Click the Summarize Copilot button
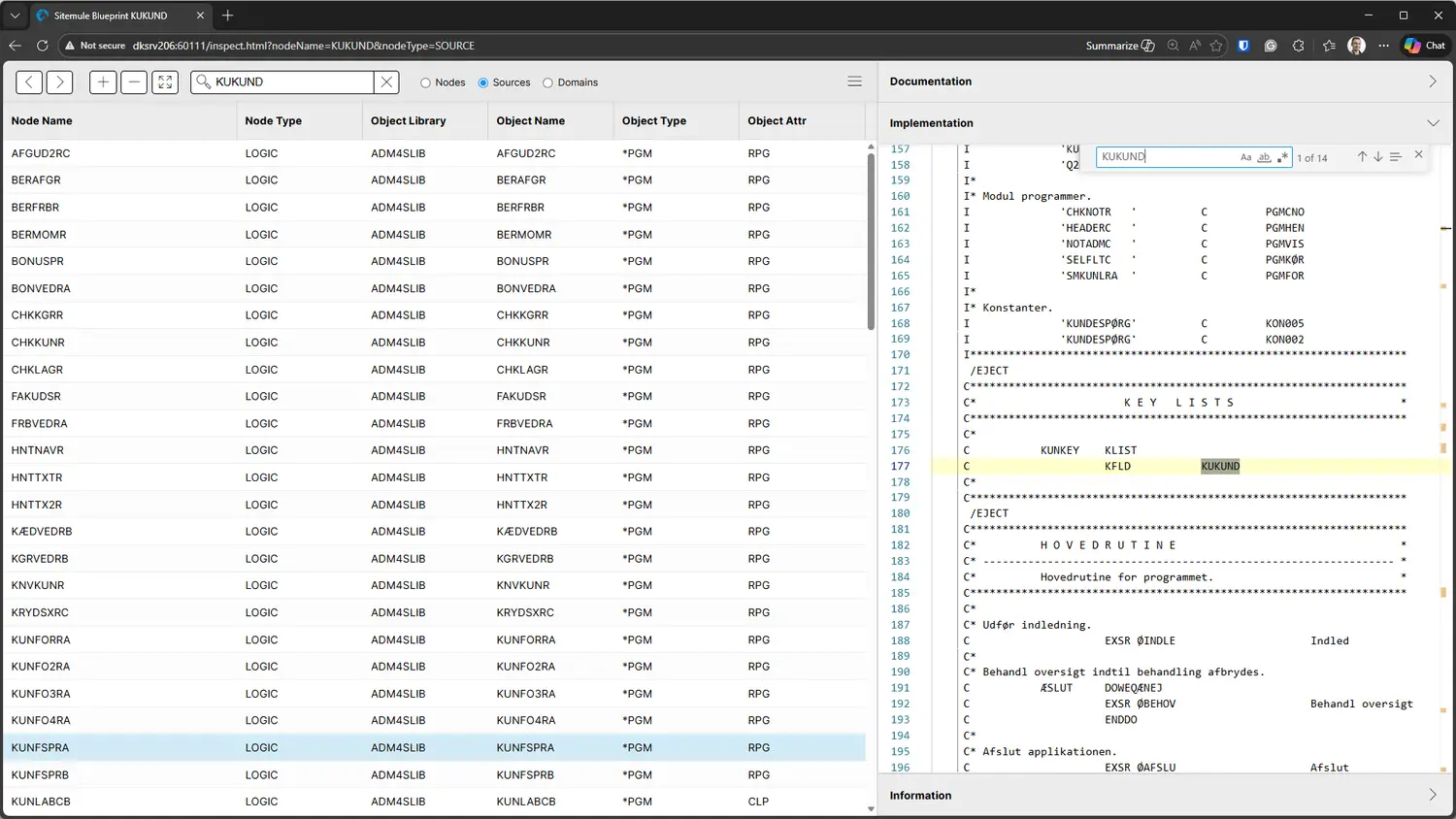Screen dimensions: 1456x819 point(1119,46)
